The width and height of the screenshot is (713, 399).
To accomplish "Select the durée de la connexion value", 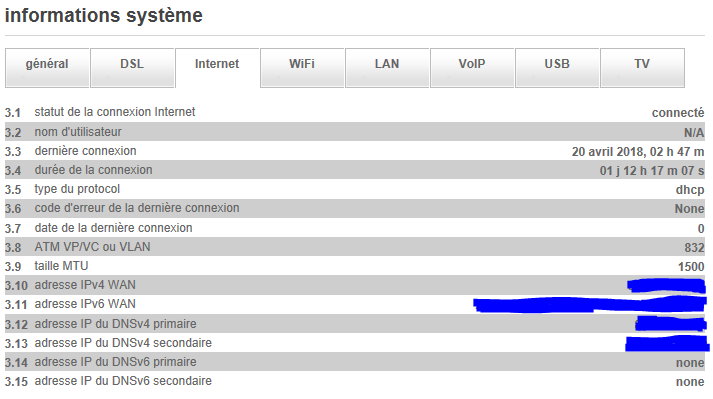I will (x=652, y=171).
